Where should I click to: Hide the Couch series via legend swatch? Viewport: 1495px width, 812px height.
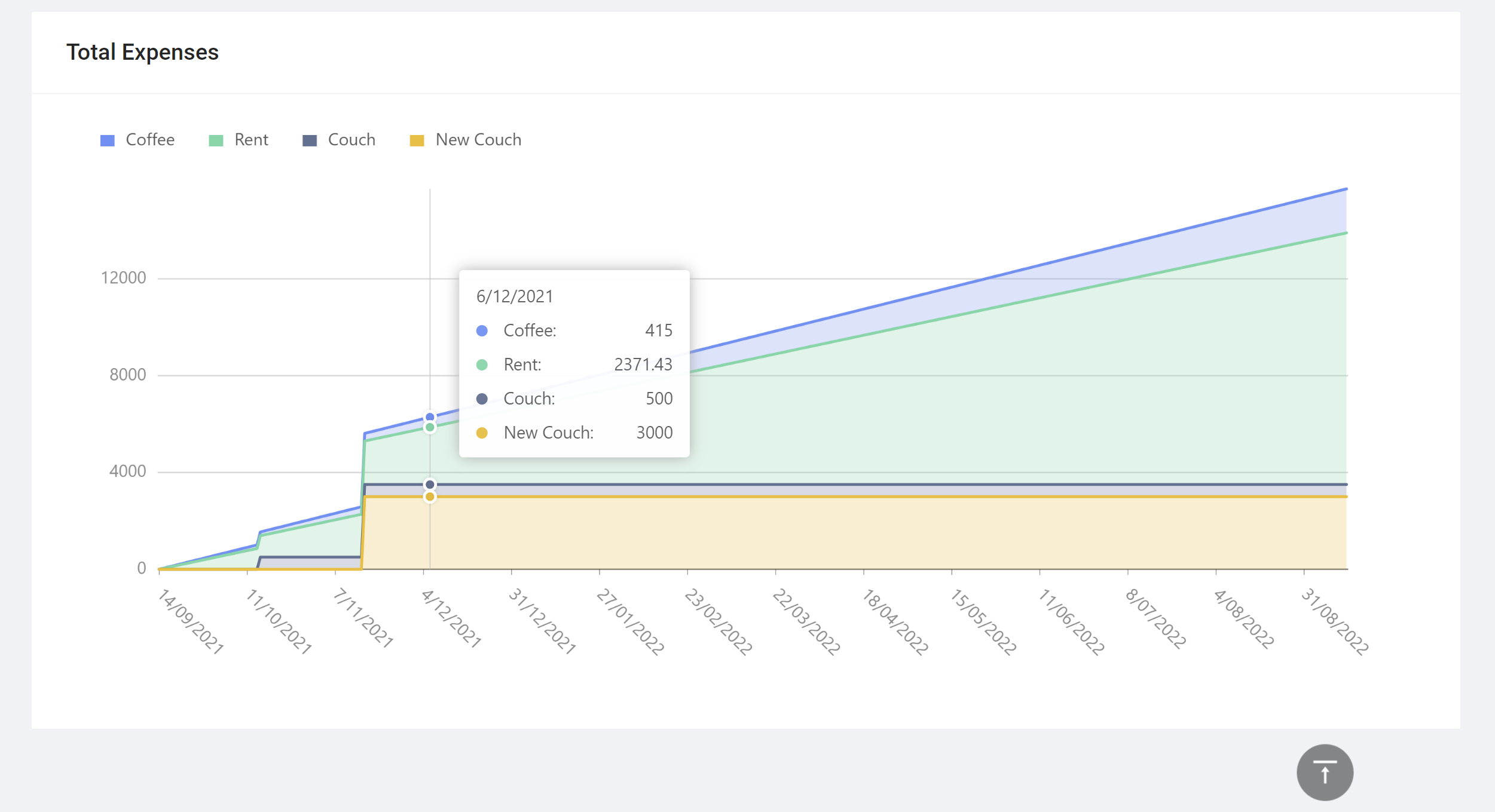310,140
